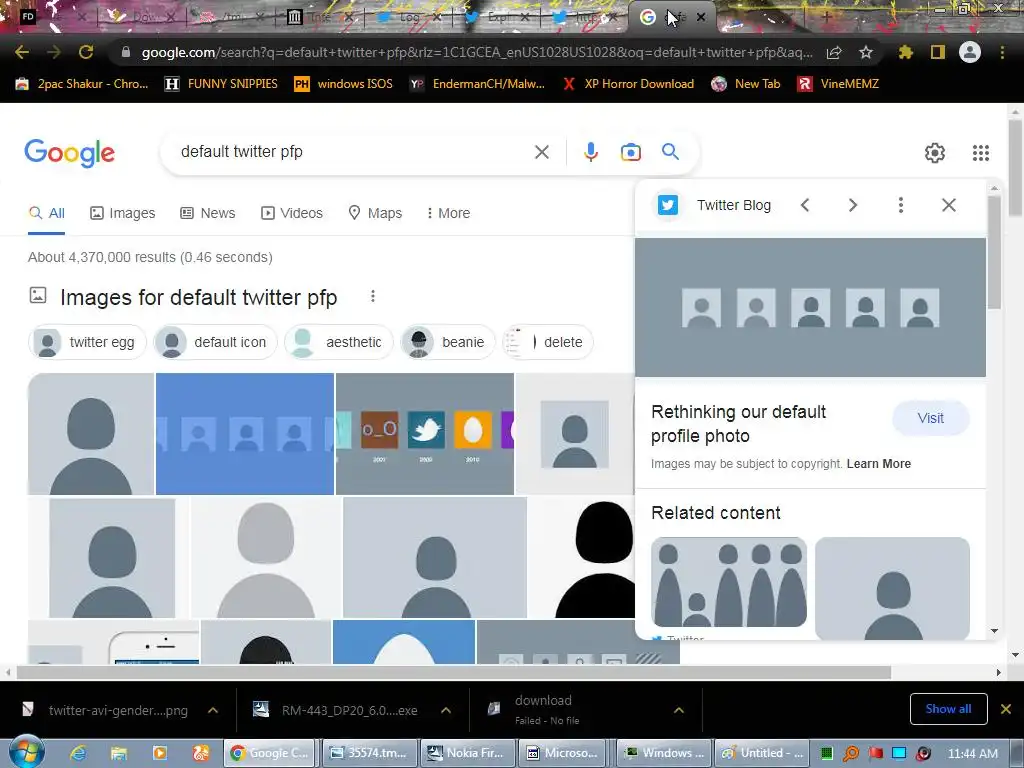Close the Twitter Blog image panel

tap(949, 205)
